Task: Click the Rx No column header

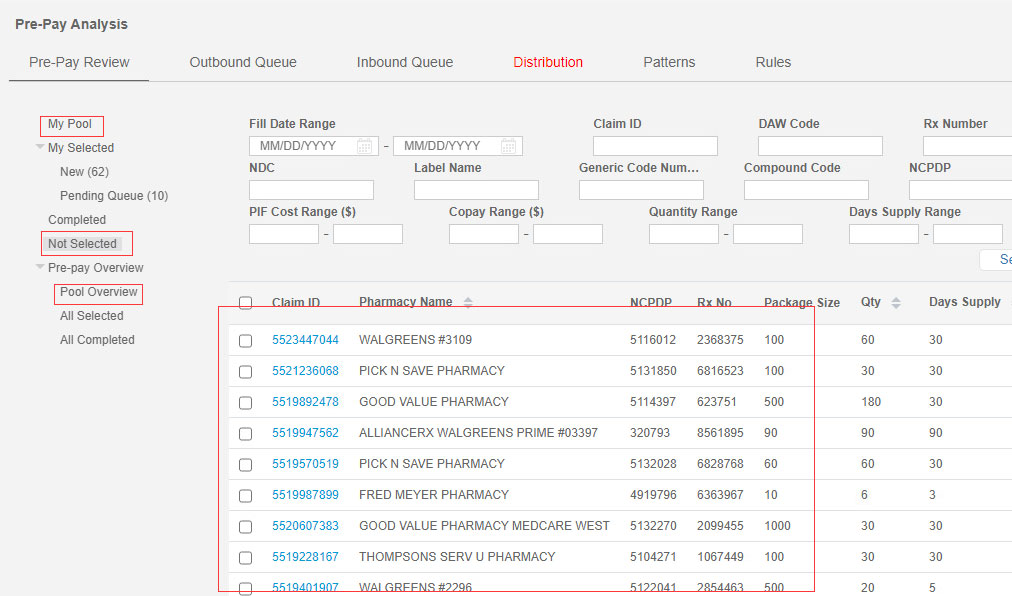Action: point(714,302)
